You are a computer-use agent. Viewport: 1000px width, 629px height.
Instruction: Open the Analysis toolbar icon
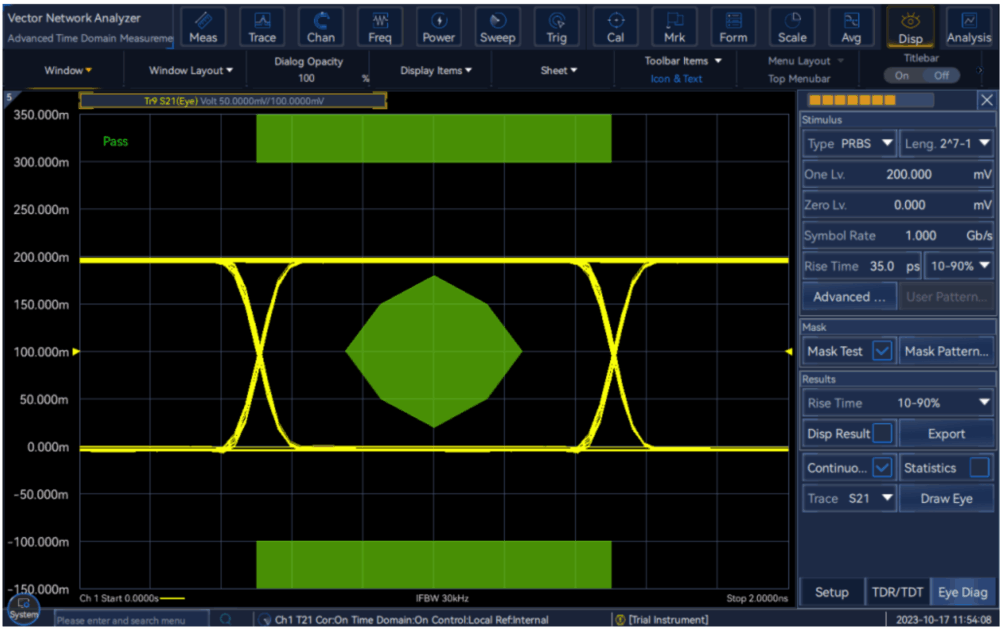tap(968, 27)
